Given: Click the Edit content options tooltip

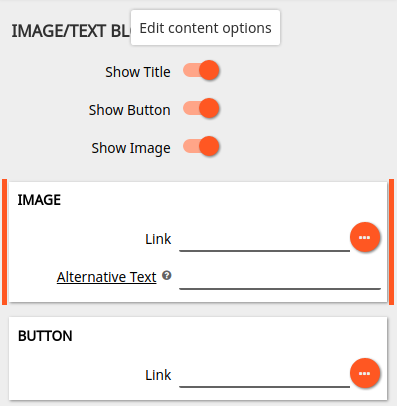Looking at the screenshot, I should tap(205, 28).
